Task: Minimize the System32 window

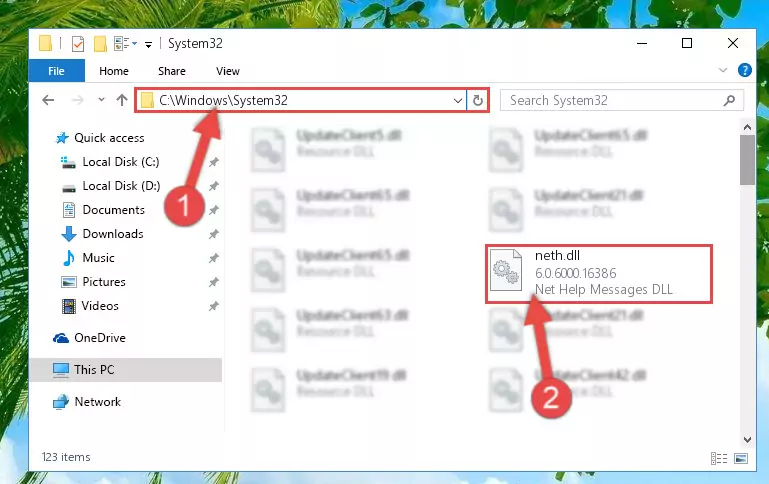Action: (642, 43)
